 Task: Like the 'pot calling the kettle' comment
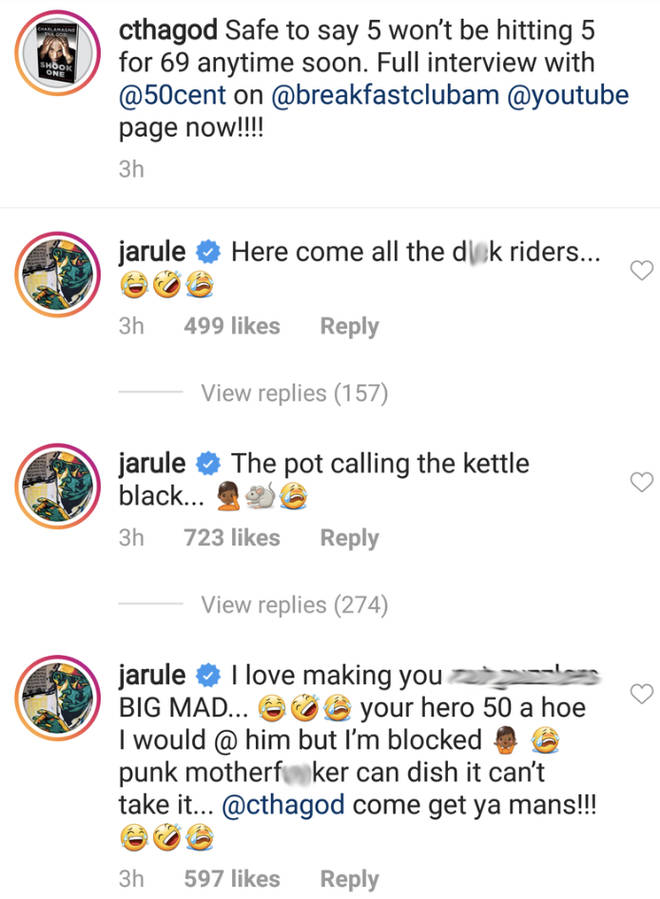coord(642,482)
